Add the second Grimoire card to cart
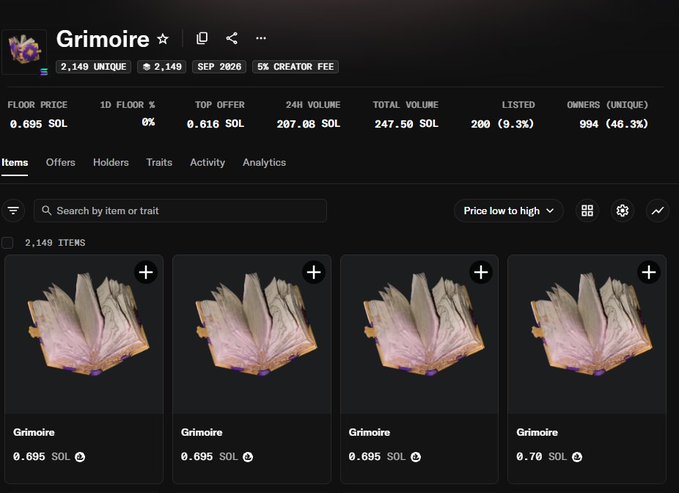679x493 pixels. point(314,272)
